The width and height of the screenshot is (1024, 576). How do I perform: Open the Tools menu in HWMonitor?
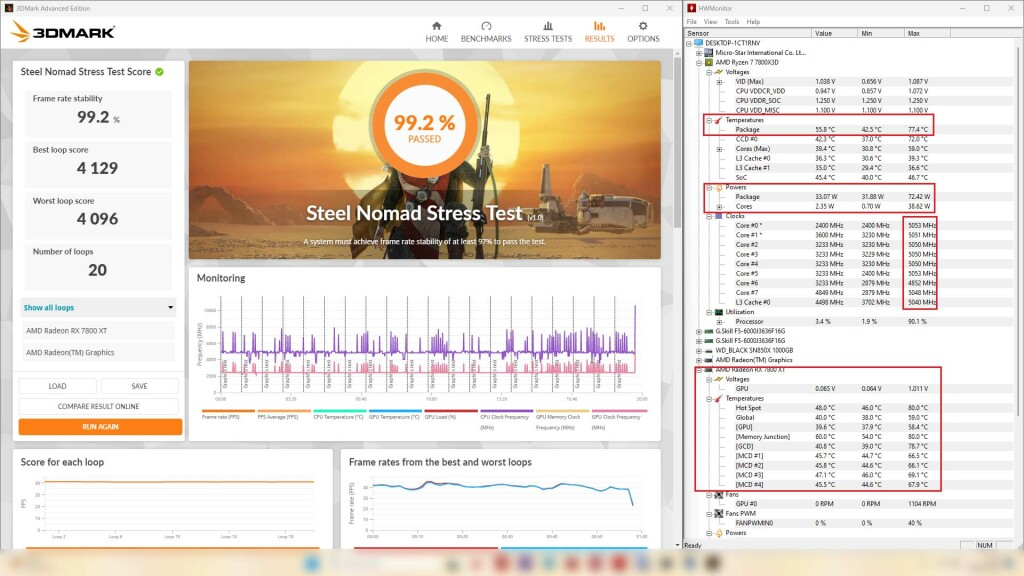point(732,22)
